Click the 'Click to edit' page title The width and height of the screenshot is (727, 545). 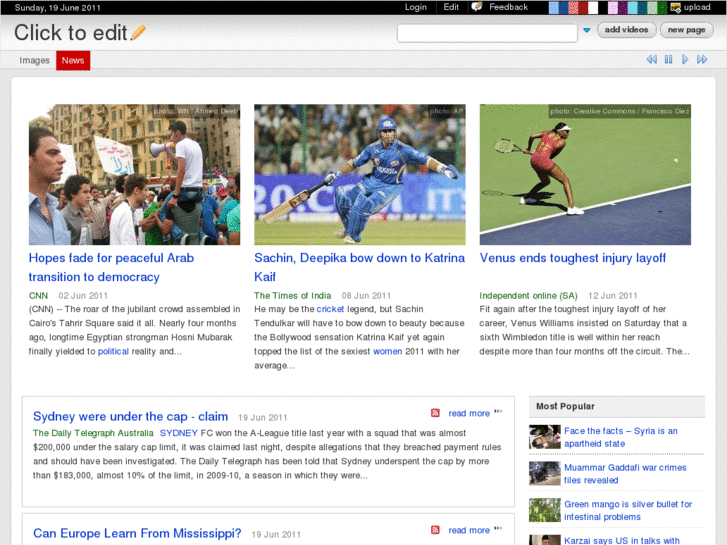(70, 32)
